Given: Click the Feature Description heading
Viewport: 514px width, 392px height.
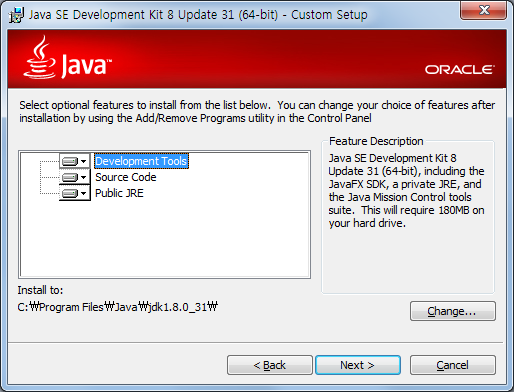Looking at the screenshot, I should (376, 141).
